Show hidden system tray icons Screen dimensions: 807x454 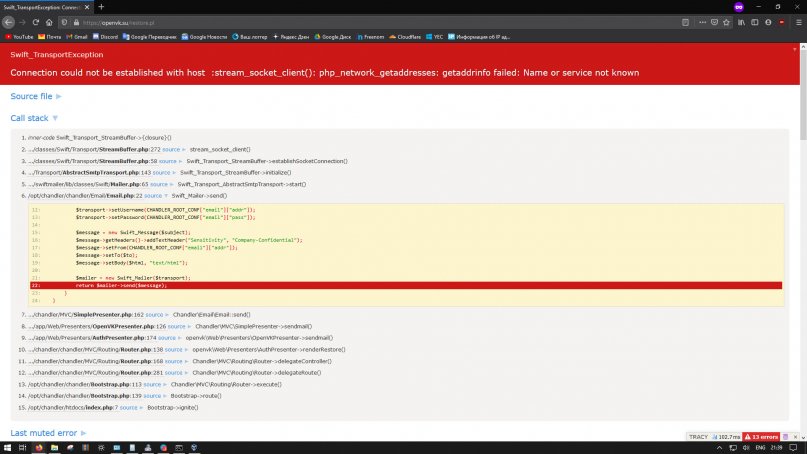click(x=720, y=448)
